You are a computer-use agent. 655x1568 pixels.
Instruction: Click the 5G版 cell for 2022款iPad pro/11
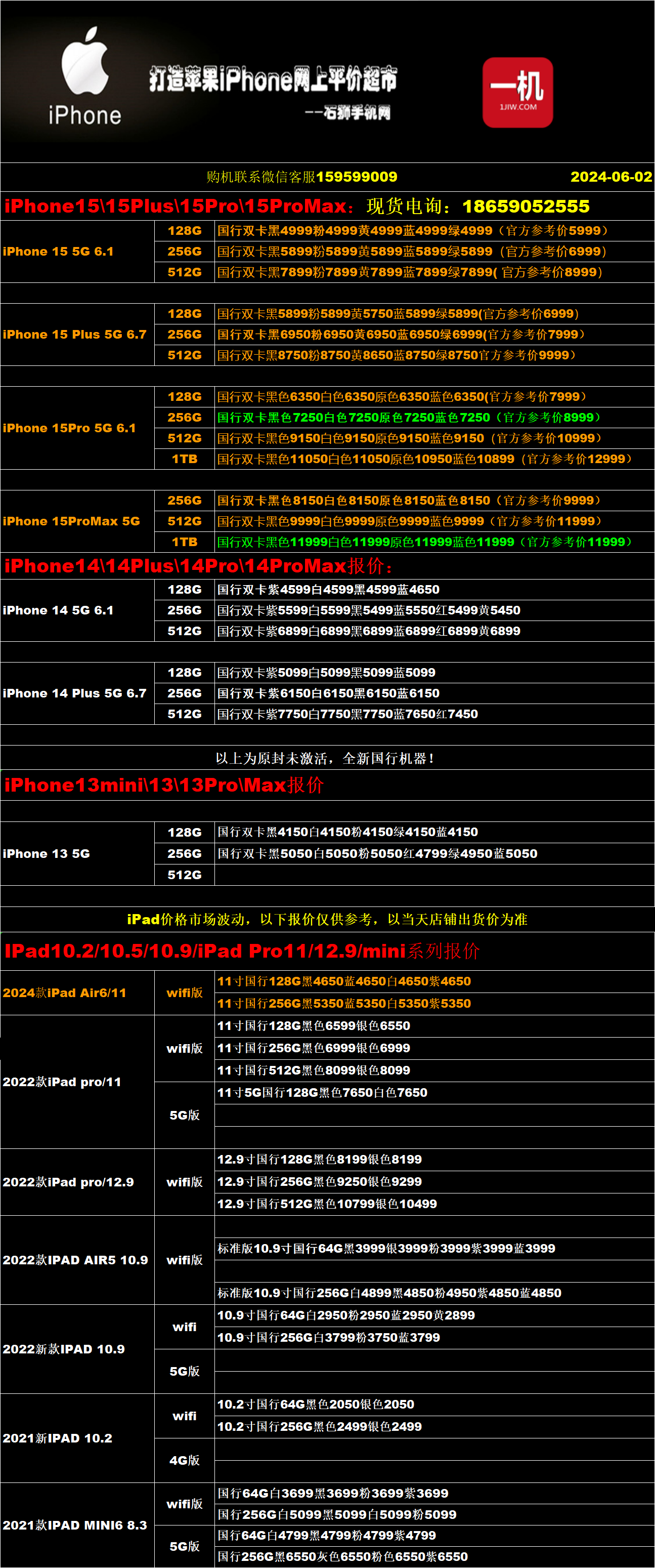click(184, 1115)
